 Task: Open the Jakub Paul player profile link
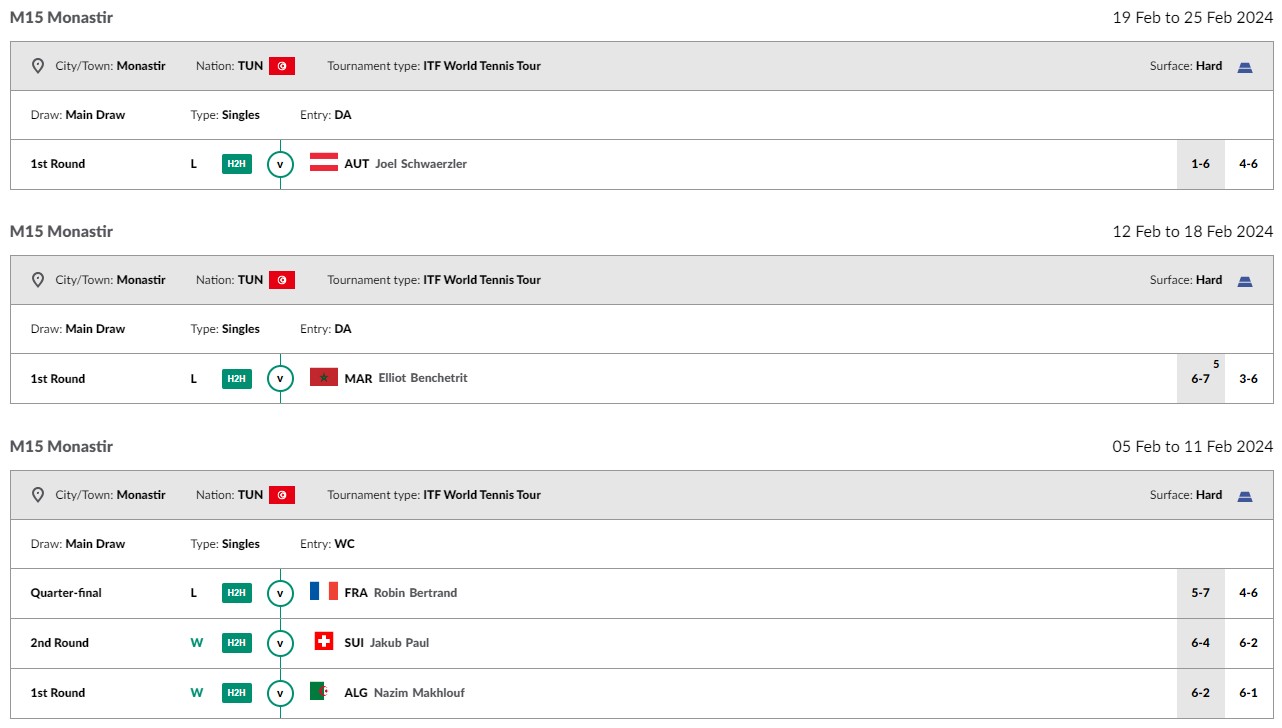pyautogui.click(x=399, y=643)
